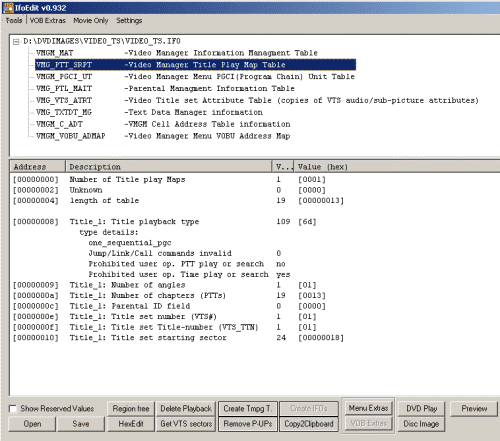Click the Save button
This screenshot has height=441, width=500.
(x=81, y=424)
